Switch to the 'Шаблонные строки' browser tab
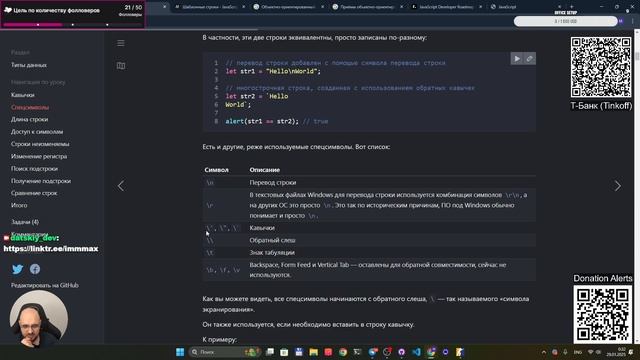Viewport: 640px width, 360px height. (209, 7)
